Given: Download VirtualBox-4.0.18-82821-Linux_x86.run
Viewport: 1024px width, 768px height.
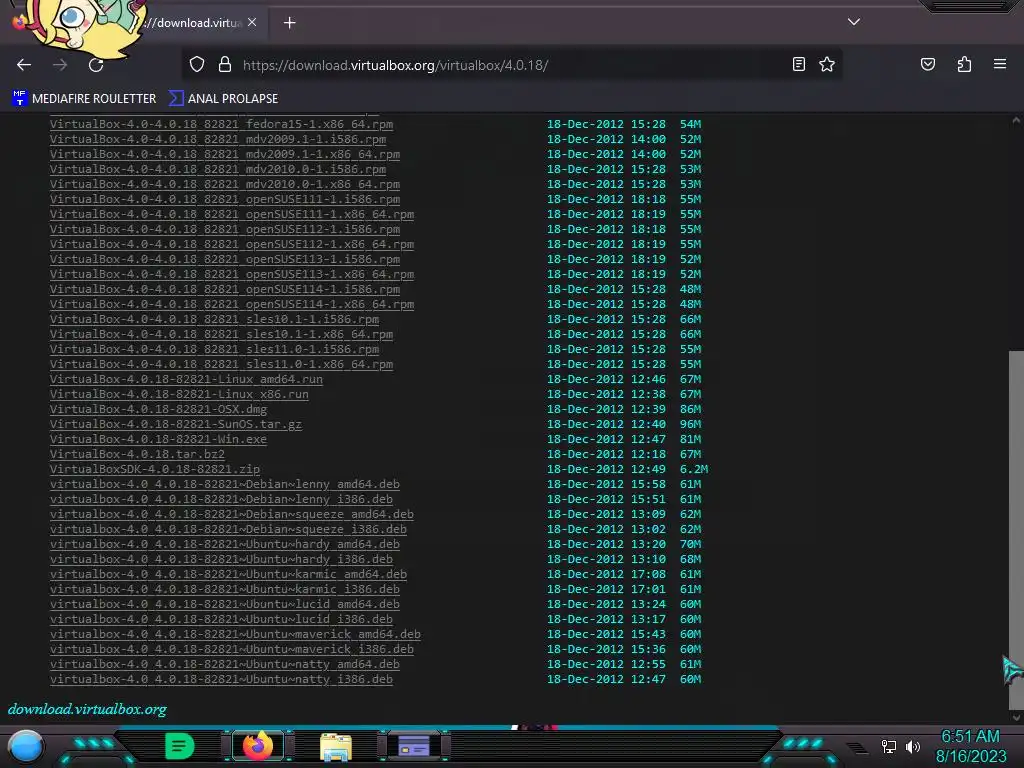Looking at the screenshot, I should [179, 394].
